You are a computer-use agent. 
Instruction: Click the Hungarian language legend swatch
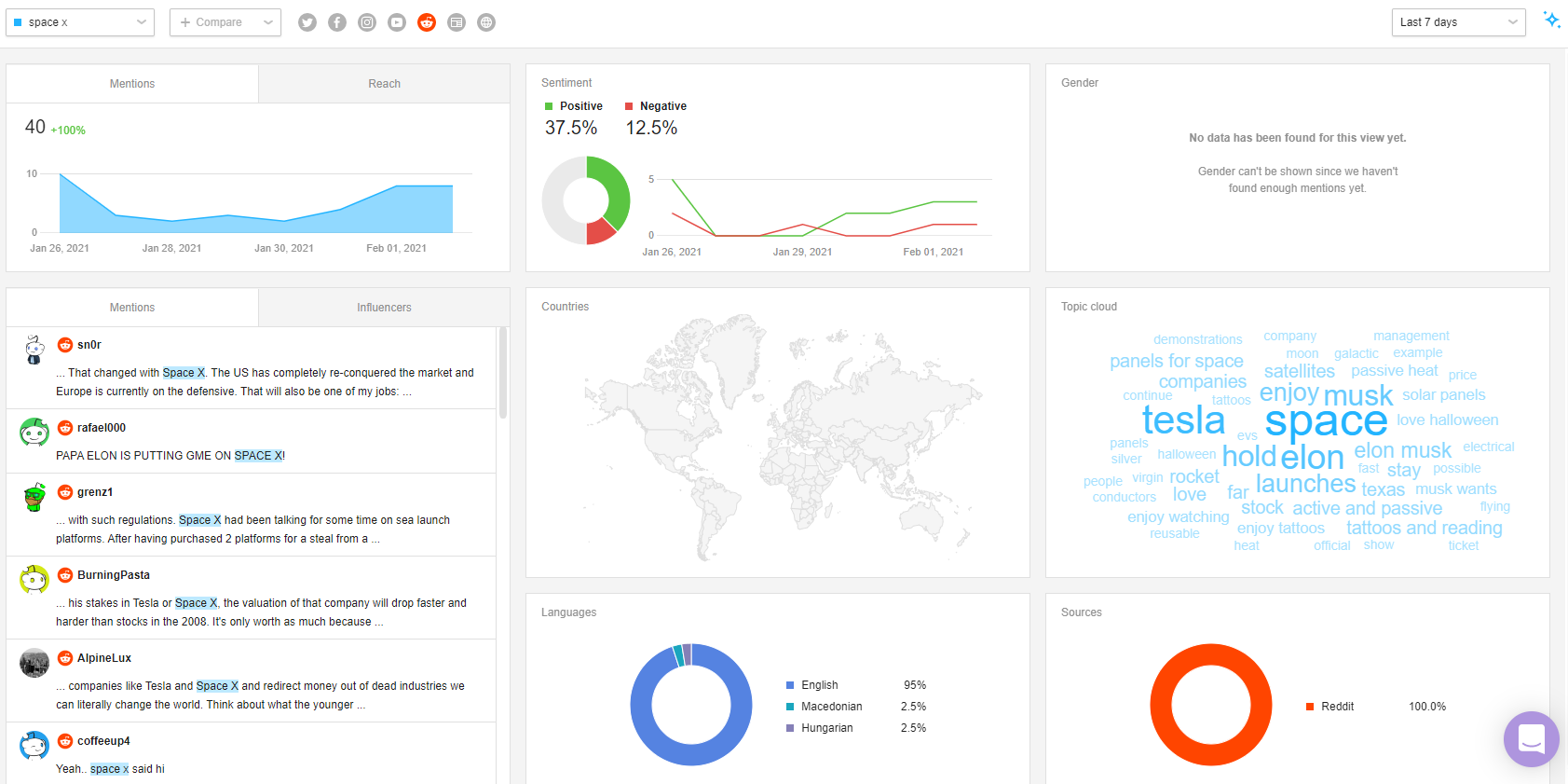790,728
